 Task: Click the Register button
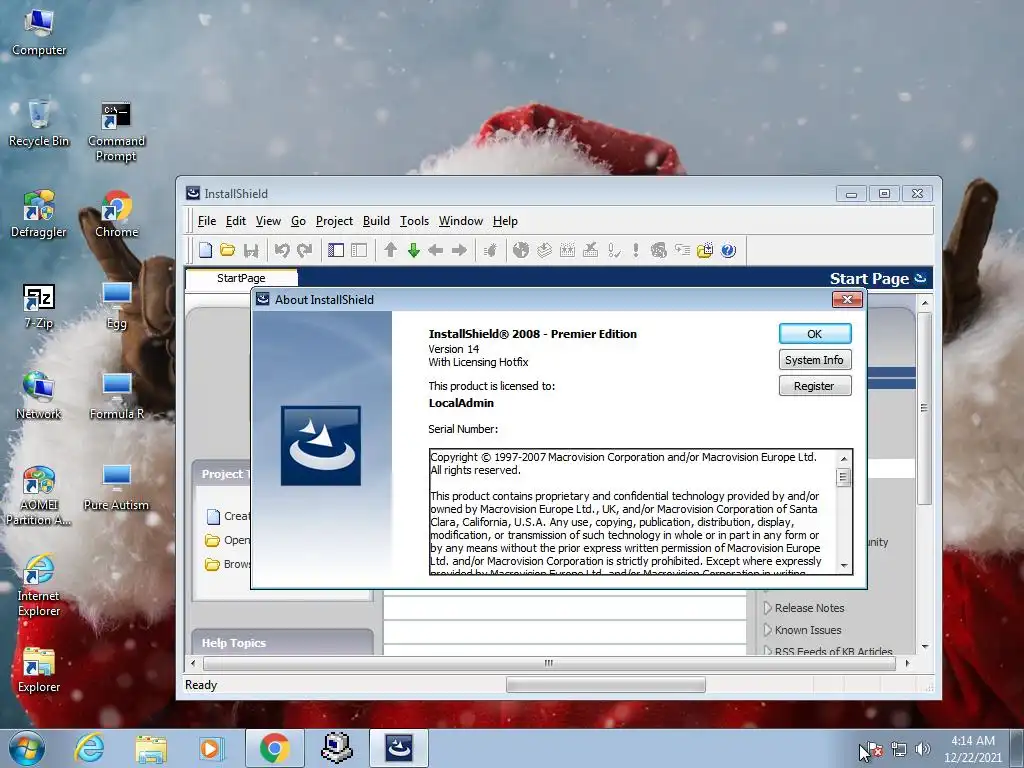click(x=814, y=386)
